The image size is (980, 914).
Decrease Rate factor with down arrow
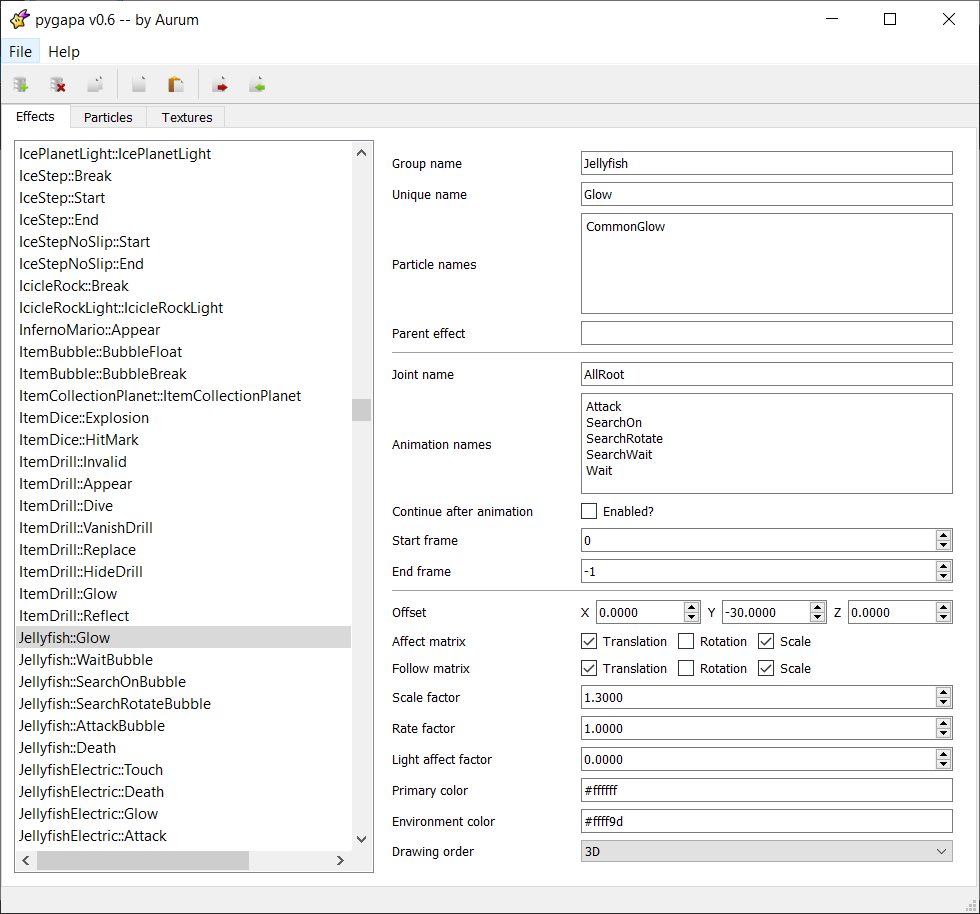point(943,733)
